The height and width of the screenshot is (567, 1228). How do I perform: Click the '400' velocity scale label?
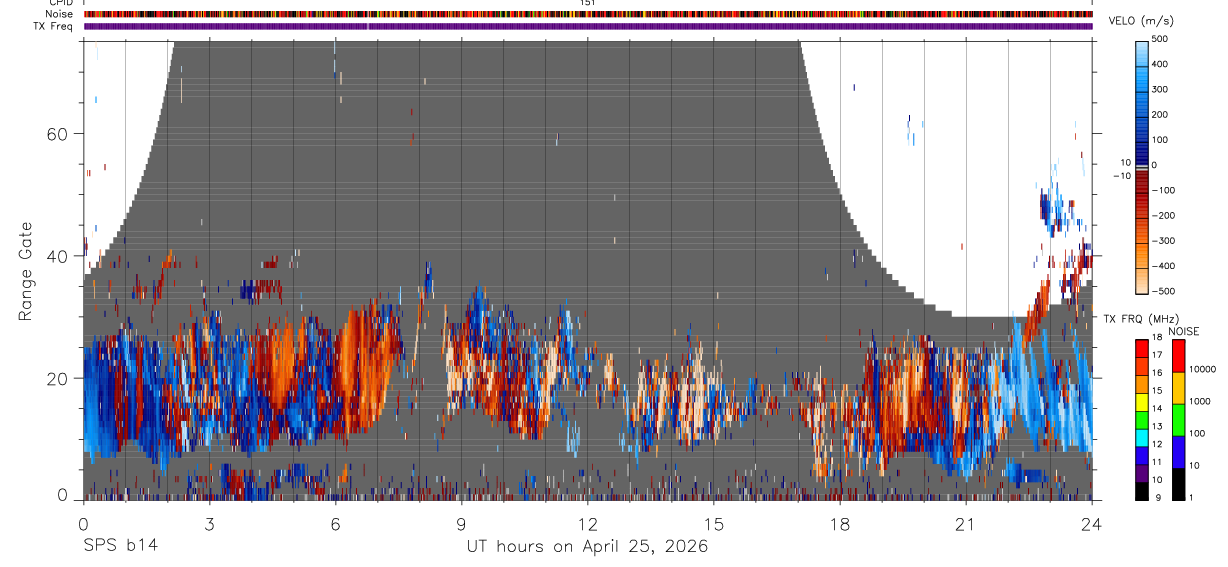coord(1160,64)
